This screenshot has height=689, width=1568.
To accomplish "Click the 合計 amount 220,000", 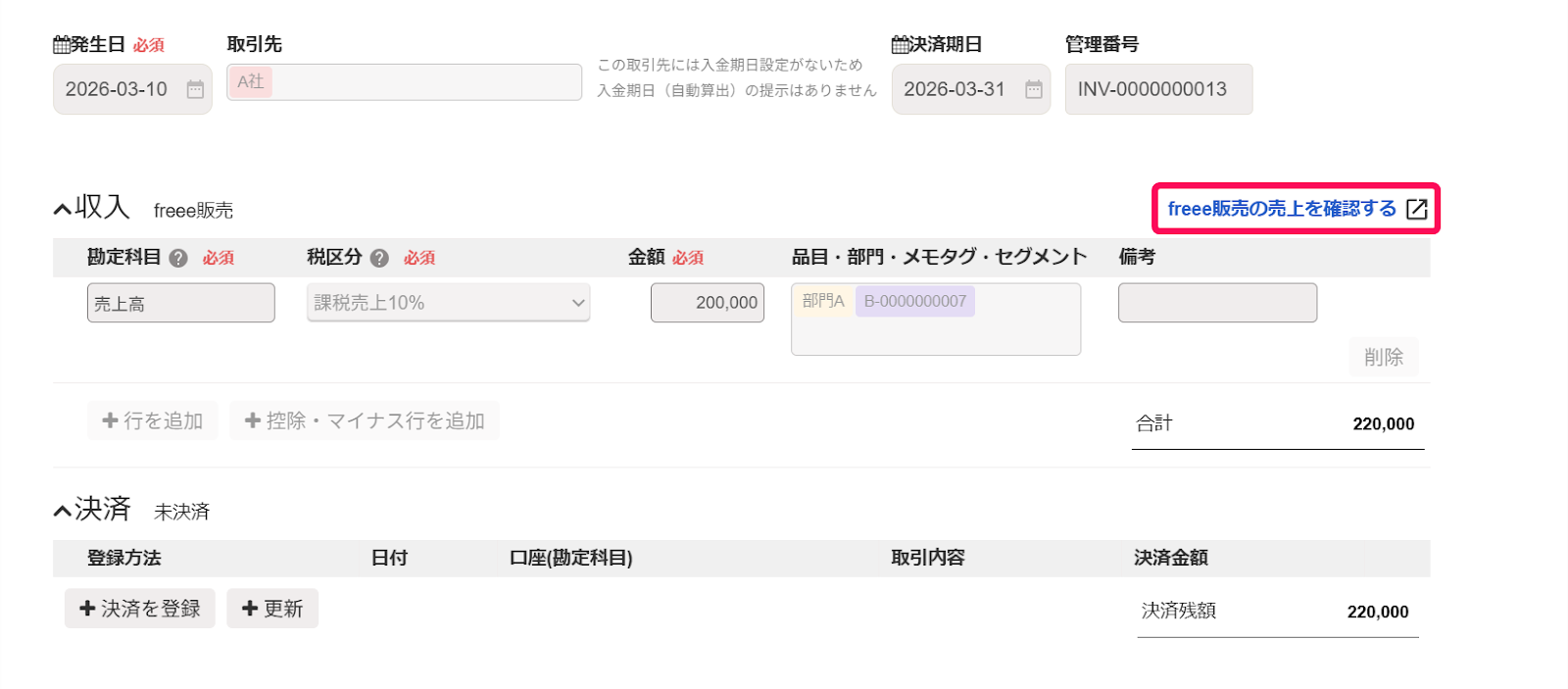I will (1384, 424).
